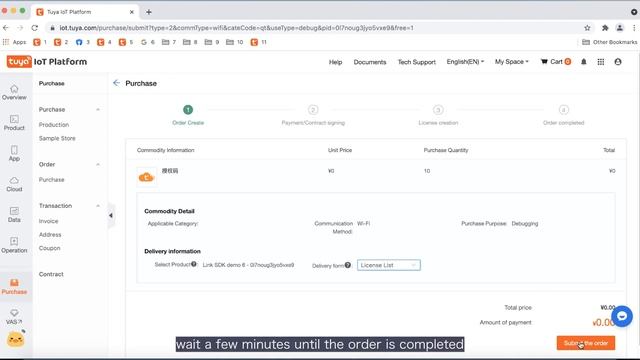Click the Order completed step 4
The width and height of the screenshot is (640, 360).
point(563,115)
